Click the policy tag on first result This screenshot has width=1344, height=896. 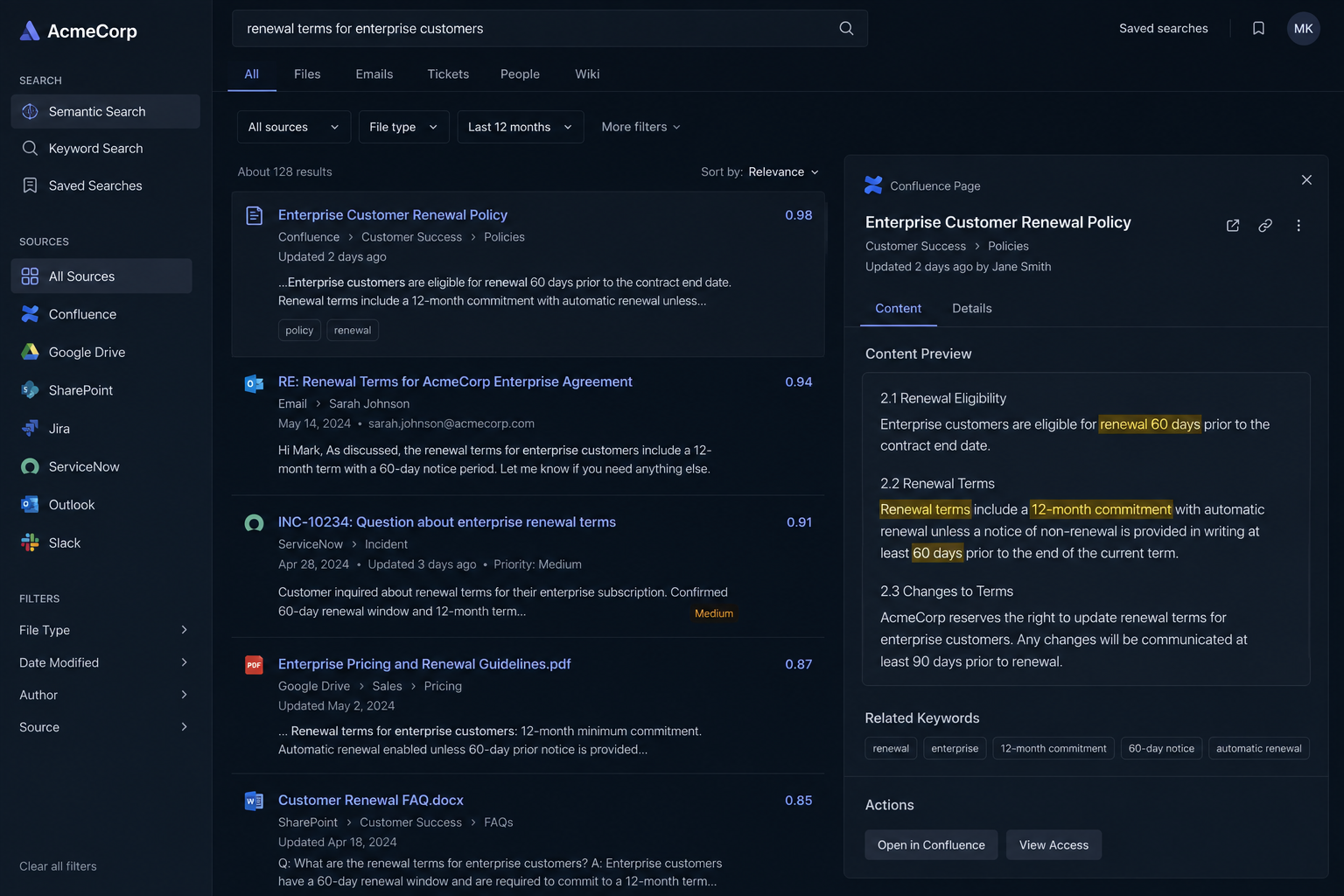(299, 330)
